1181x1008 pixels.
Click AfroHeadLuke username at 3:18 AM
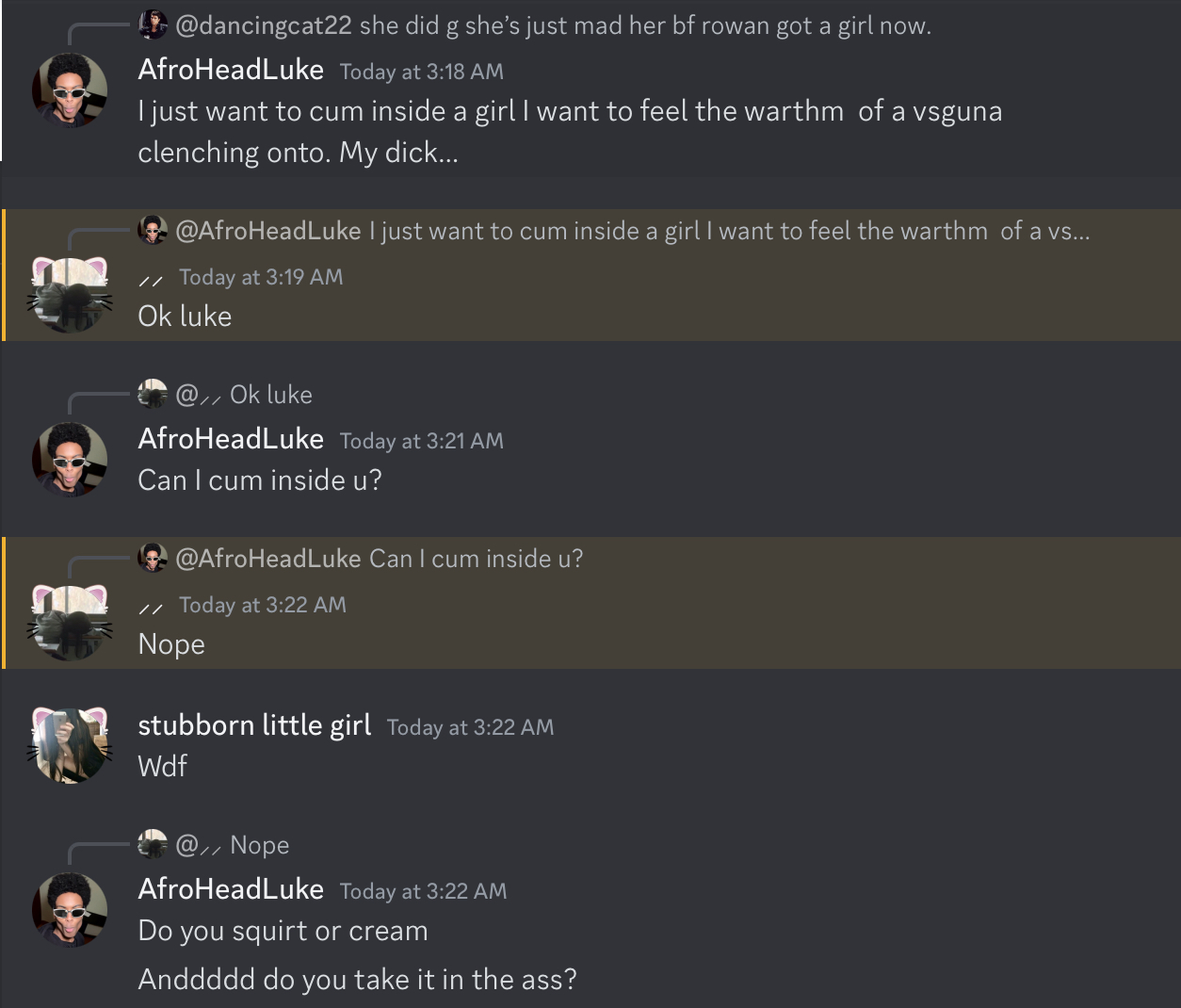click(x=231, y=70)
